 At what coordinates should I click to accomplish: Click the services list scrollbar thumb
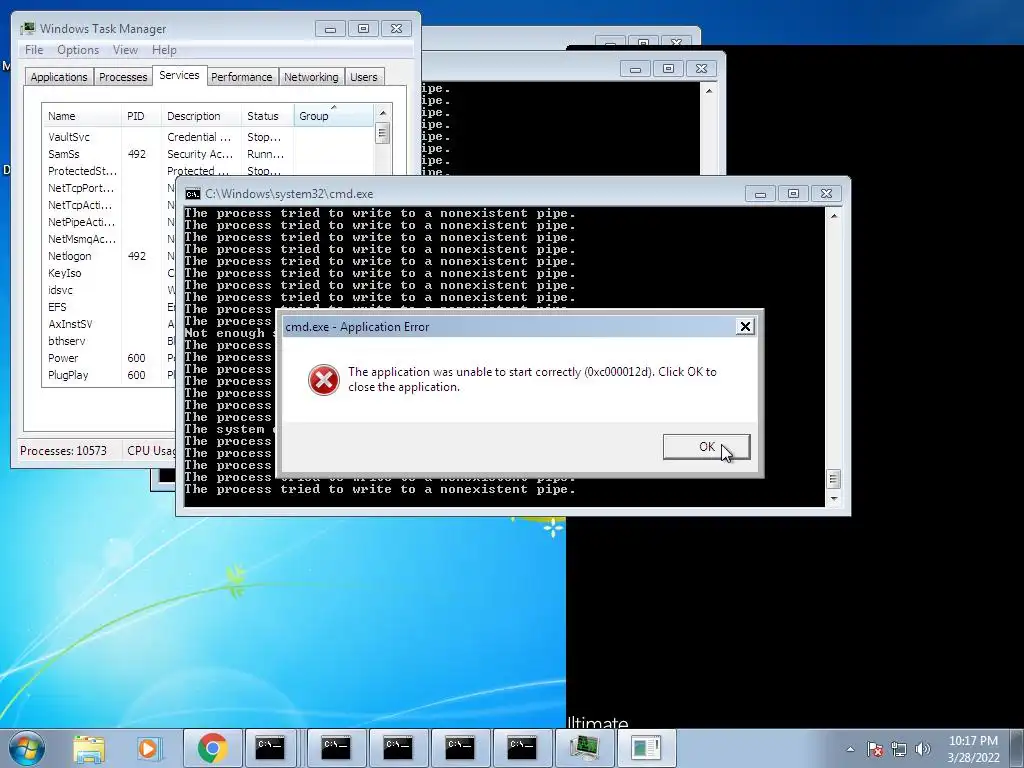383,134
